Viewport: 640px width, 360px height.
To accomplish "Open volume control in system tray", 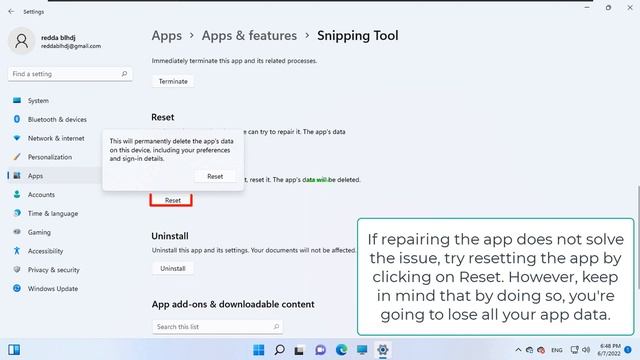I will click(x=586, y=350).
